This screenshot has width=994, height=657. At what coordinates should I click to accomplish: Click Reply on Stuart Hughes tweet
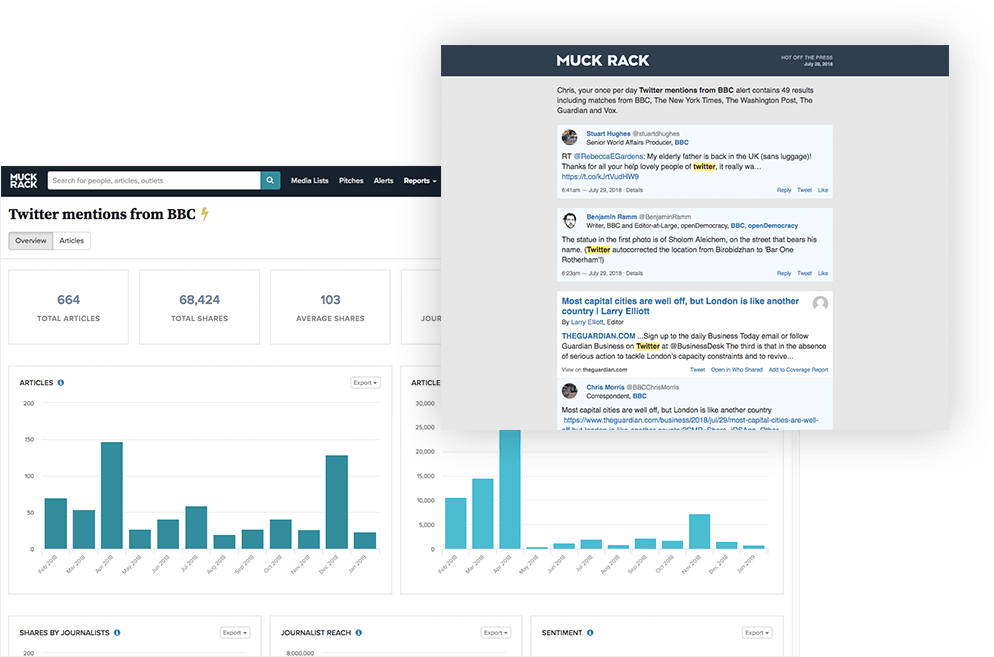(784, 190)
